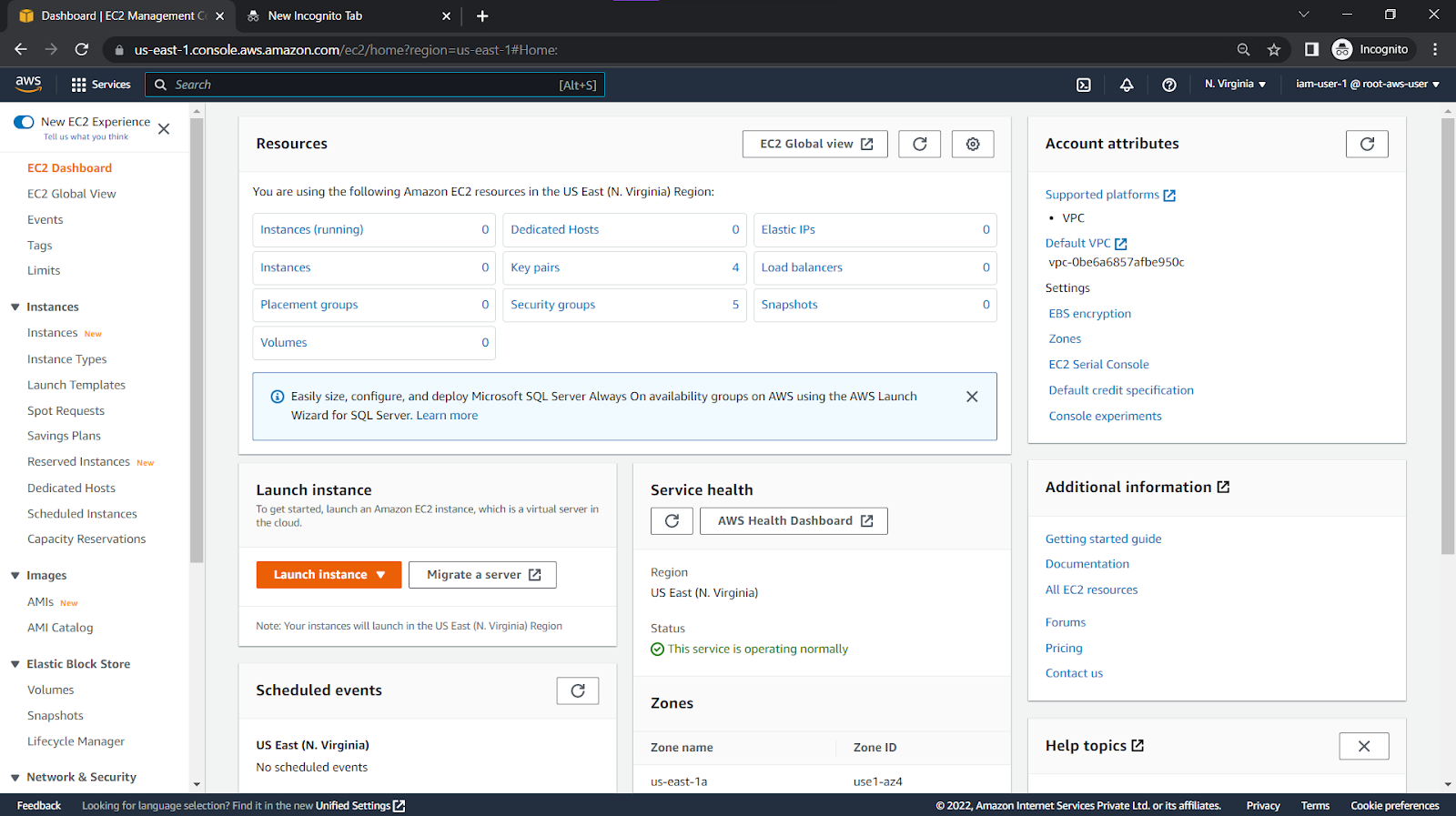
Task: Open a new browser tab
Action: pyautogui.click(x=482, y=15)
